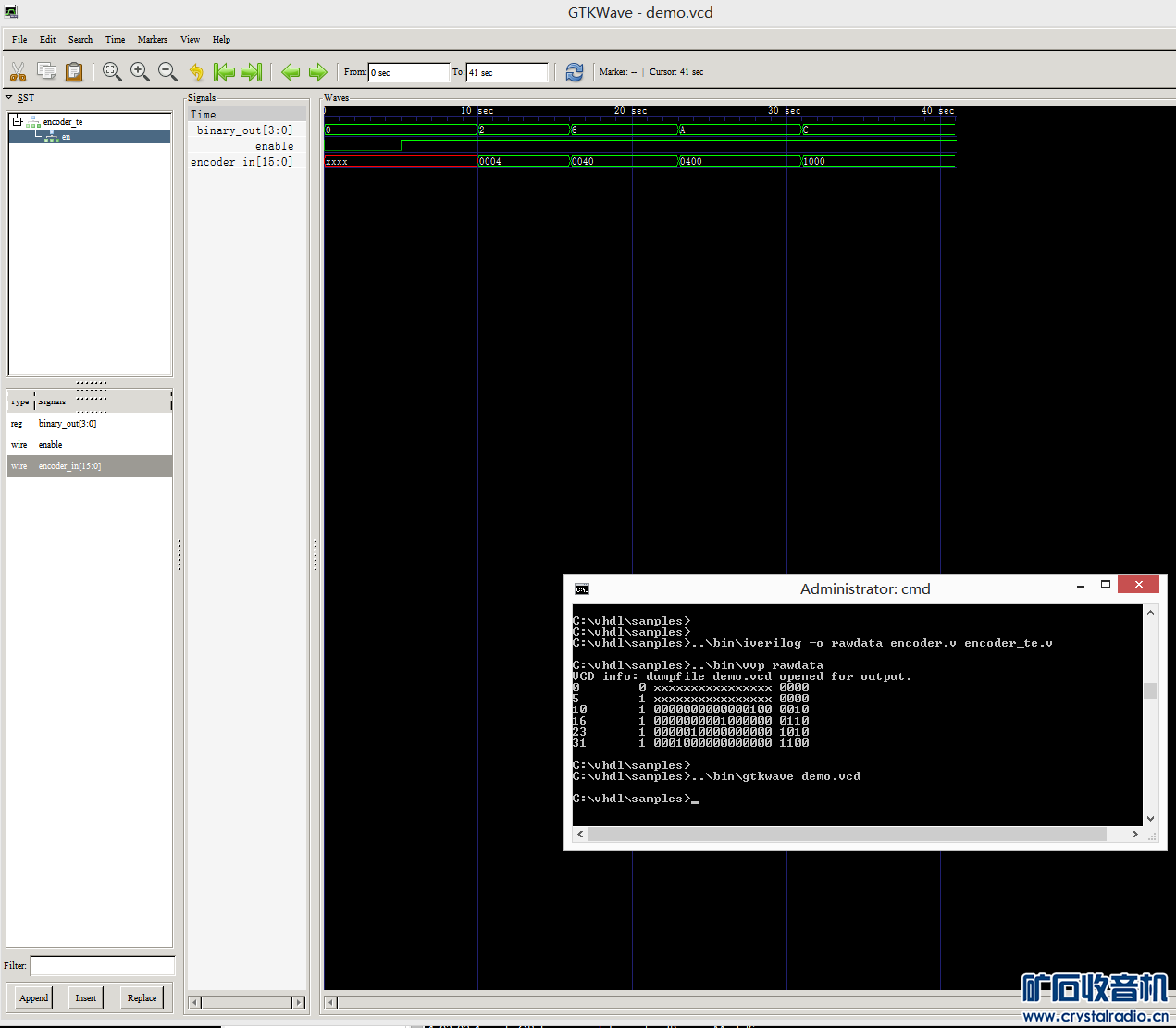Click the Replace button
The image size is (1176, 1028).
pos(142,997)
